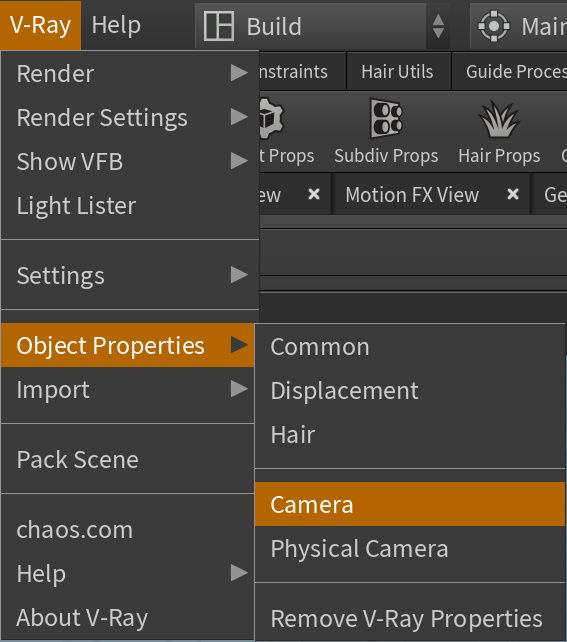Select Physical Camera properties

[x=410, y=548]
